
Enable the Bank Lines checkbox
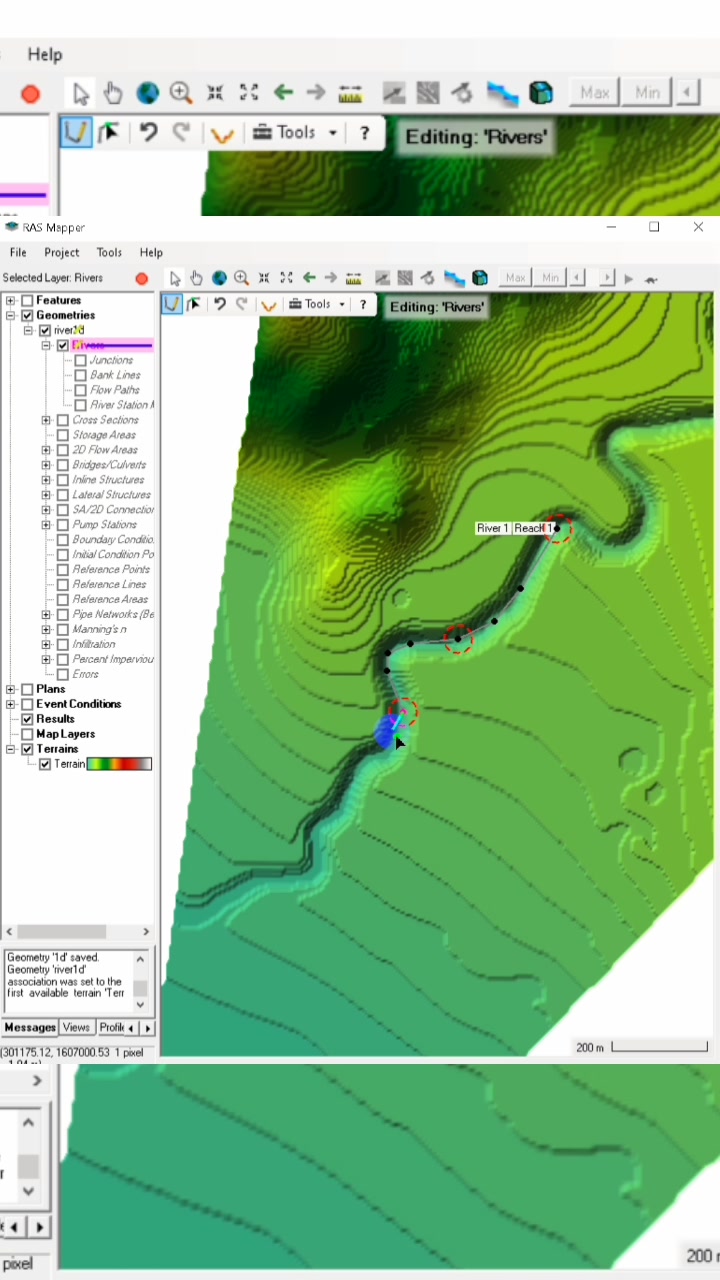[81, 375]
